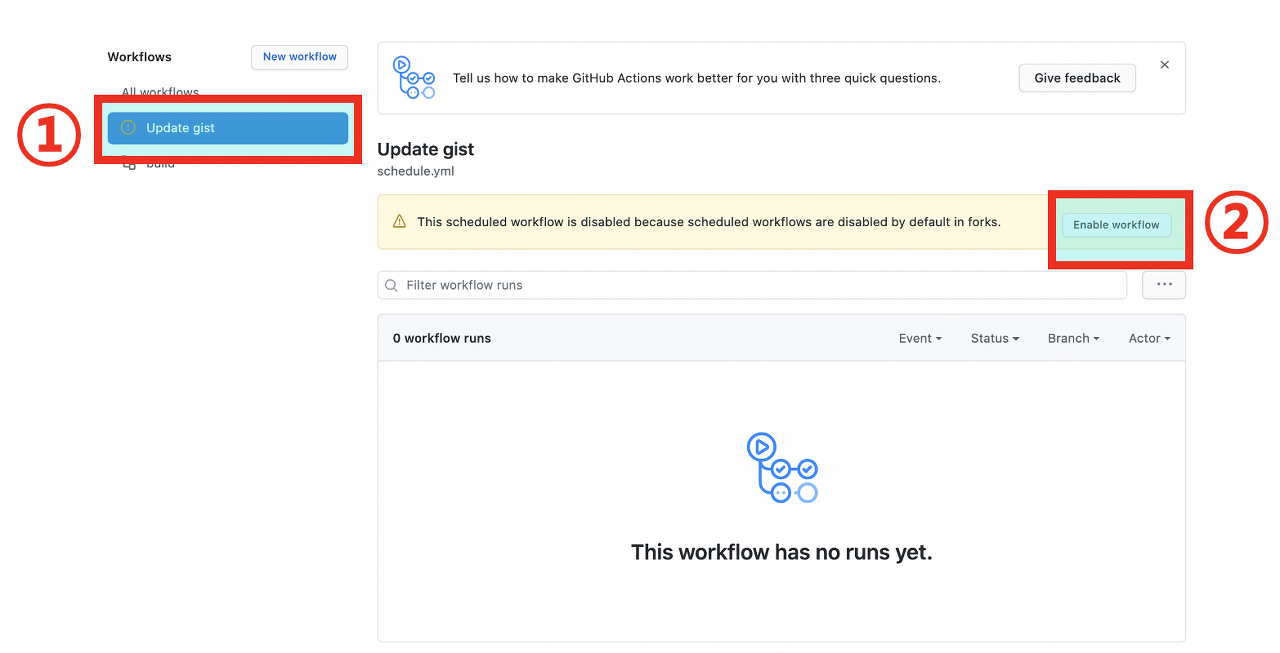Enable the disabled scheduled workflow
Screen dimensions: 1280x653
tap(1116, 225)
